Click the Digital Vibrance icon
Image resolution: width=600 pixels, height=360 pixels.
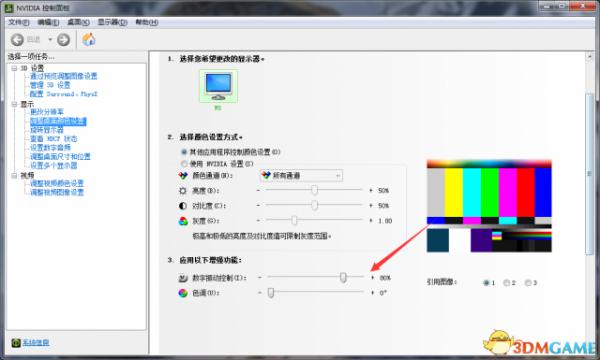click(183, 278)
